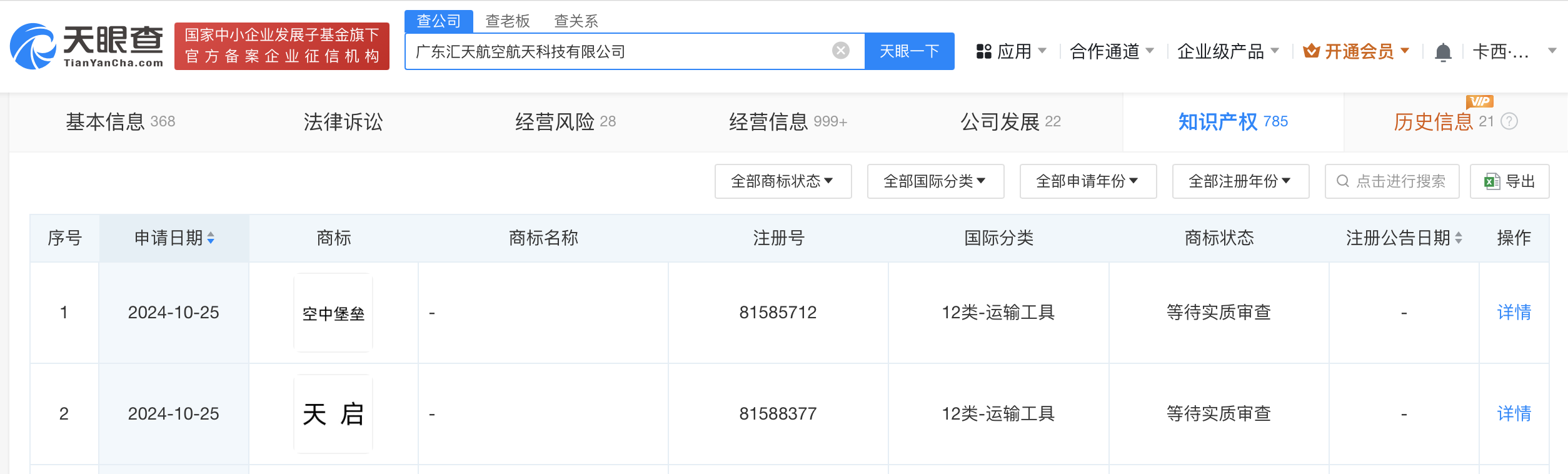Open 详情 for trademark 81585712
The width and height of the screenshot is (1568, 474).
click(x=1514, y=313)
